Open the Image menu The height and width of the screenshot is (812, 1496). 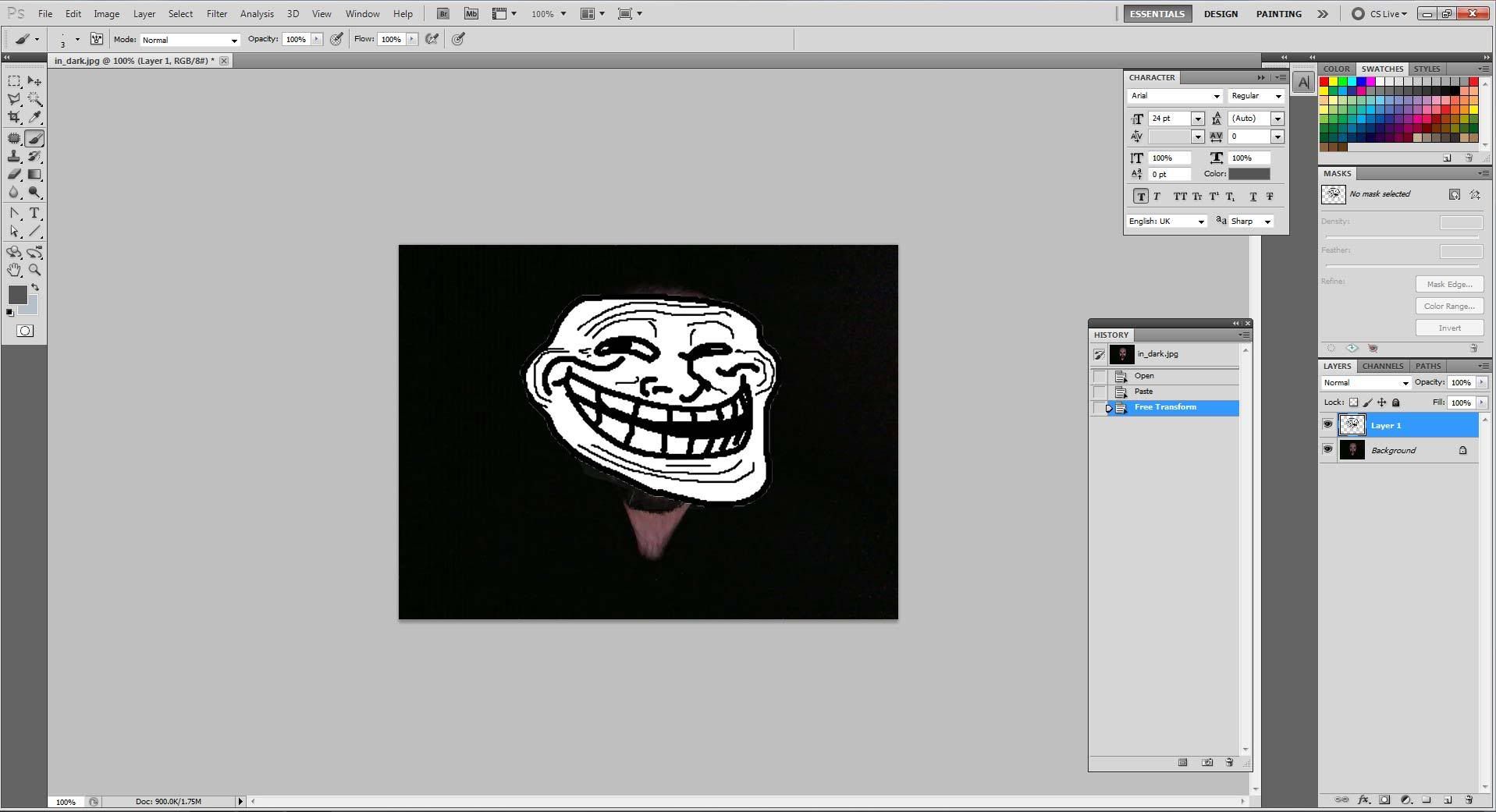pyautogui.click(x=107, y=14)
